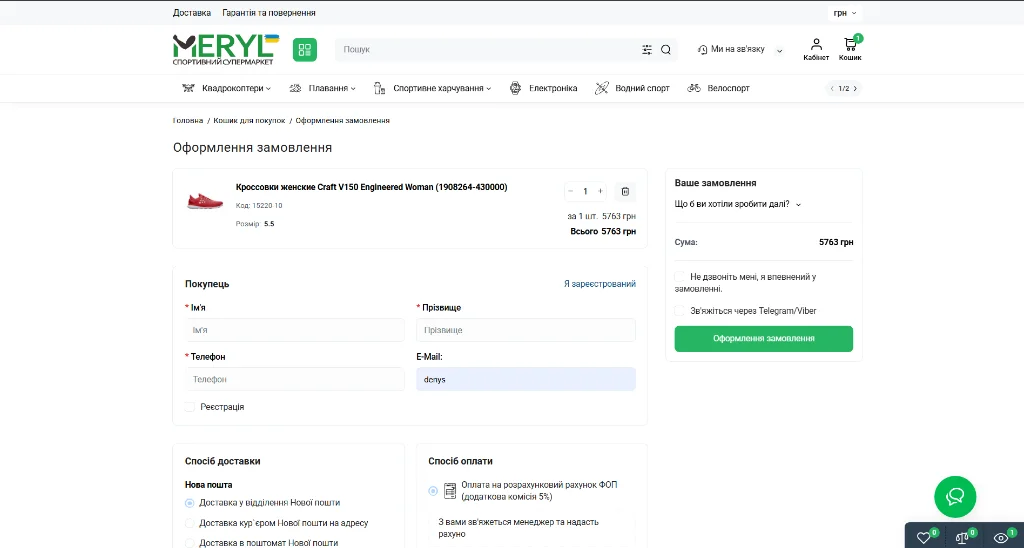The height and width of the screenshot is (548, 1024).
Task: Click the Сума amount '5763 грн'
Action: [x=836, y=242]
